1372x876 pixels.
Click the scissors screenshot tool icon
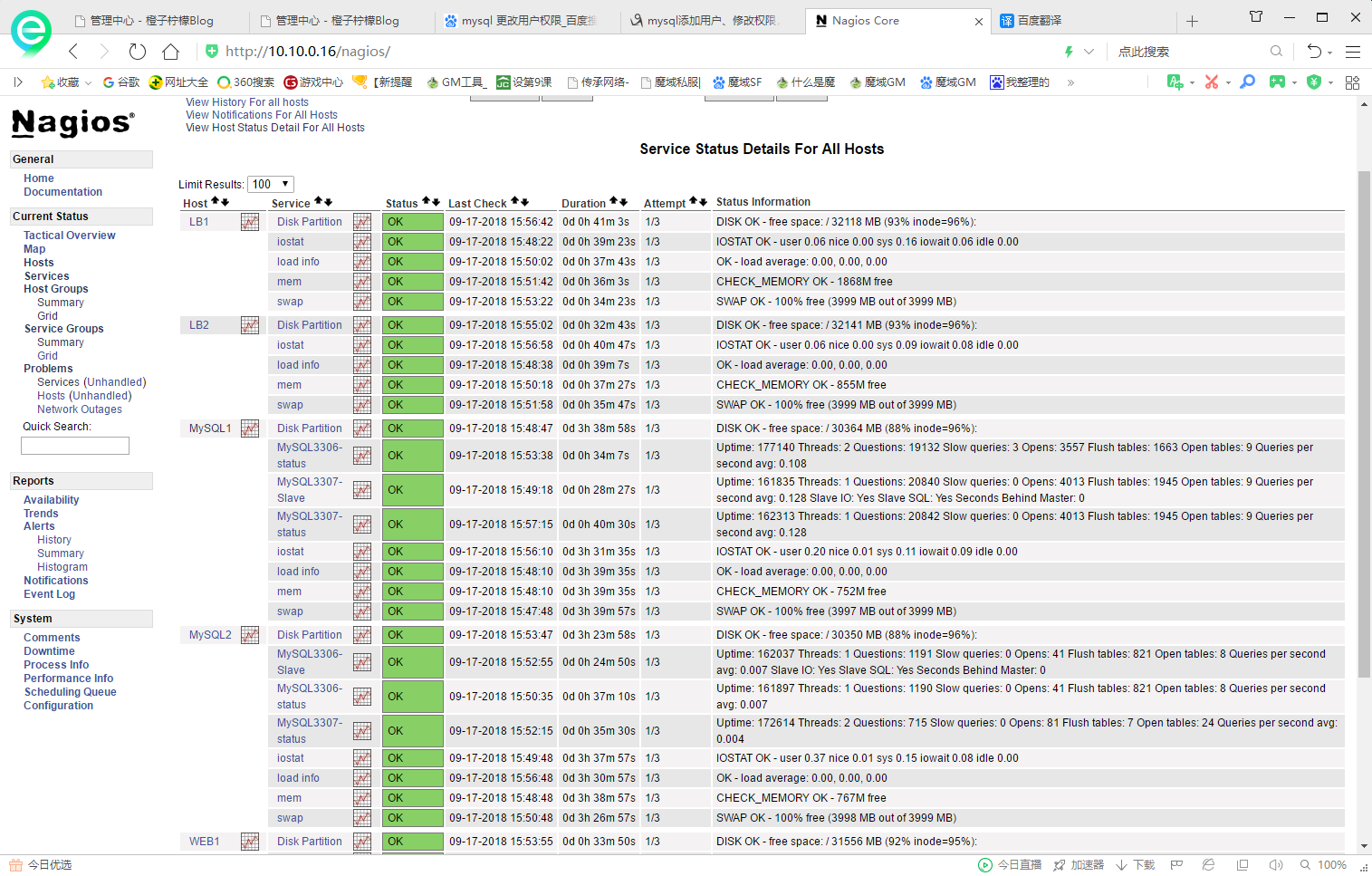click(x=1212, y=82)
